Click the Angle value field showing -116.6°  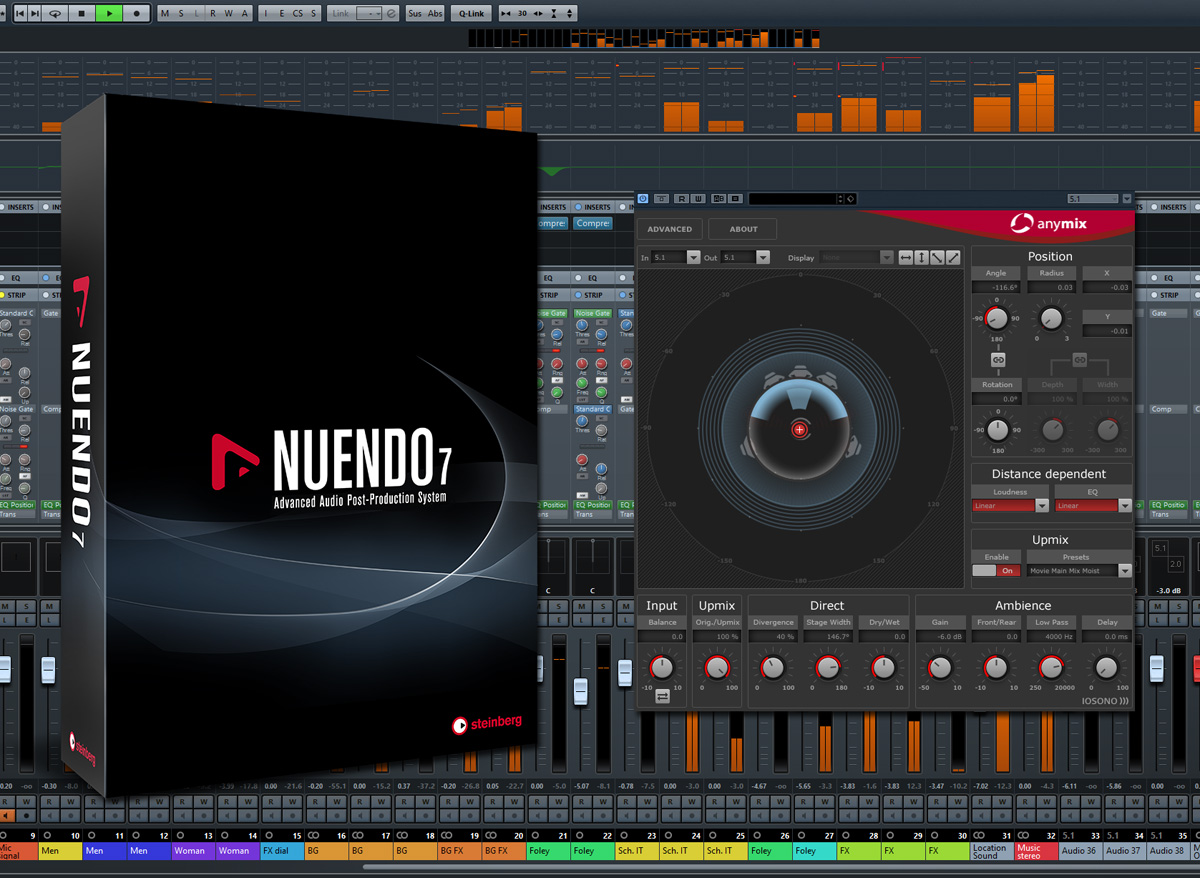(x=996, y=287)
